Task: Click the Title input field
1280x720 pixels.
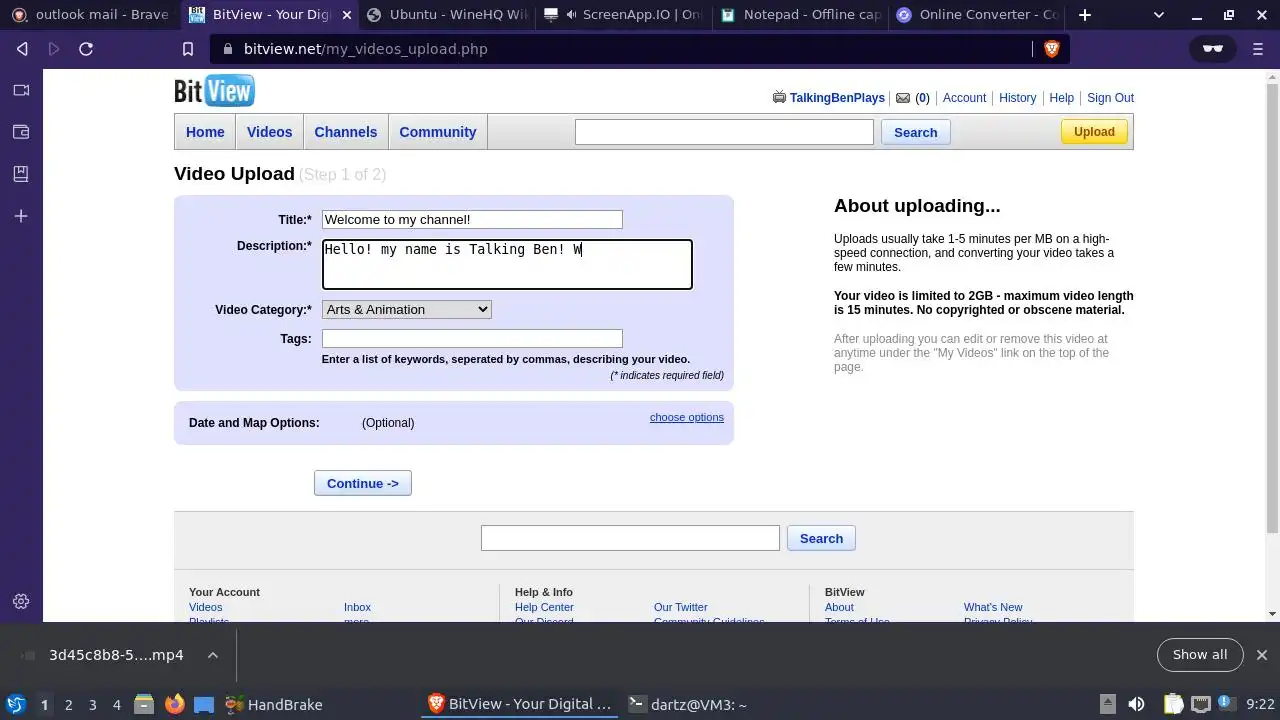Action: [472, 219]
